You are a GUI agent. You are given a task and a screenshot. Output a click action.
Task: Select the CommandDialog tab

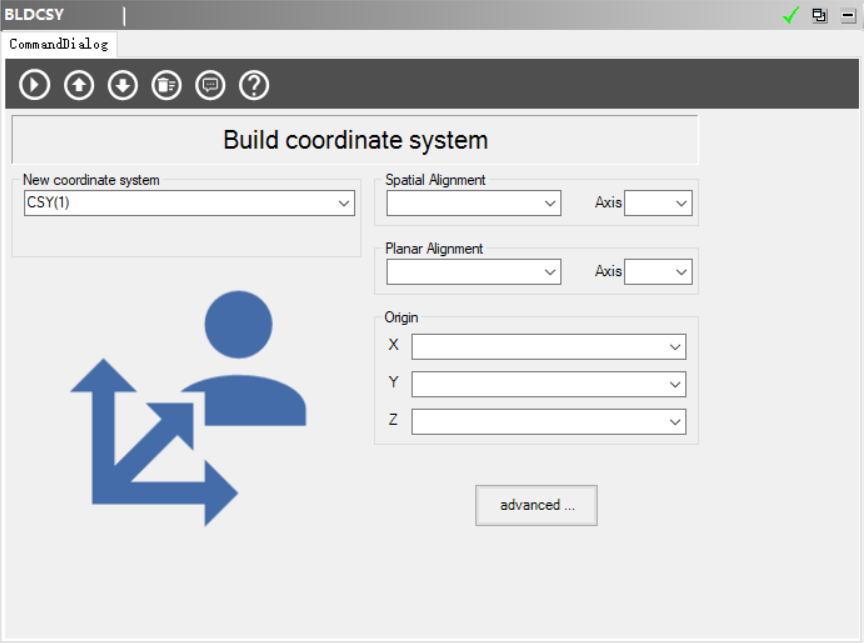point(59,44)
